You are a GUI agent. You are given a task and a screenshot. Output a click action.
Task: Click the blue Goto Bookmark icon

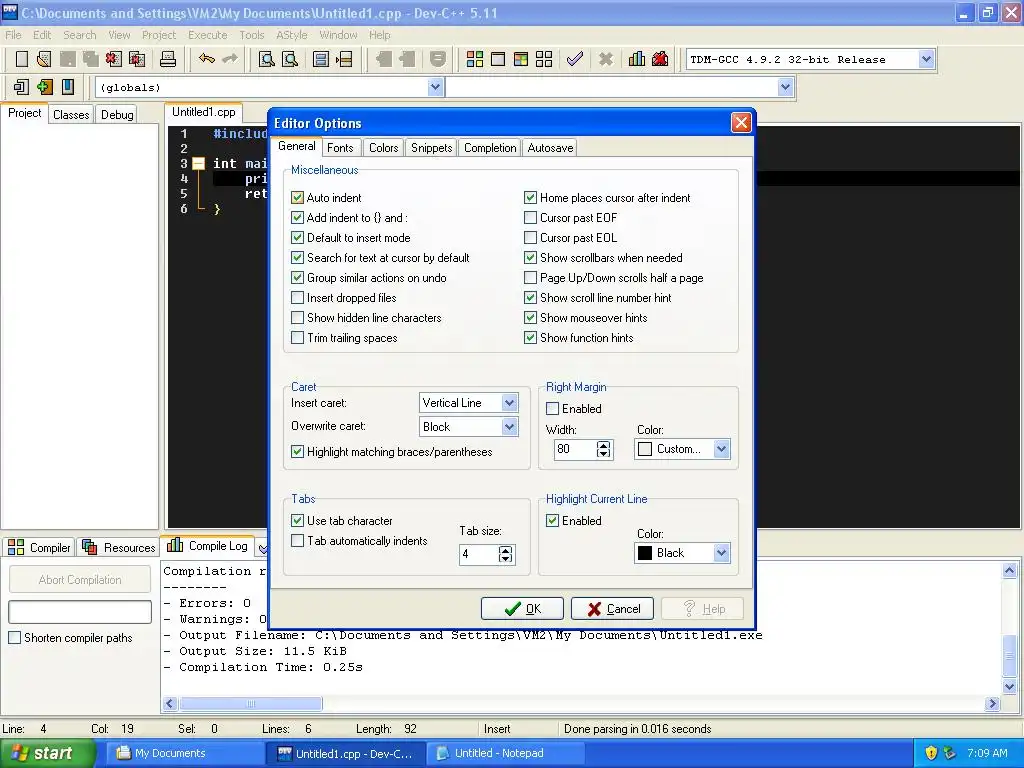tap(67, 87)
